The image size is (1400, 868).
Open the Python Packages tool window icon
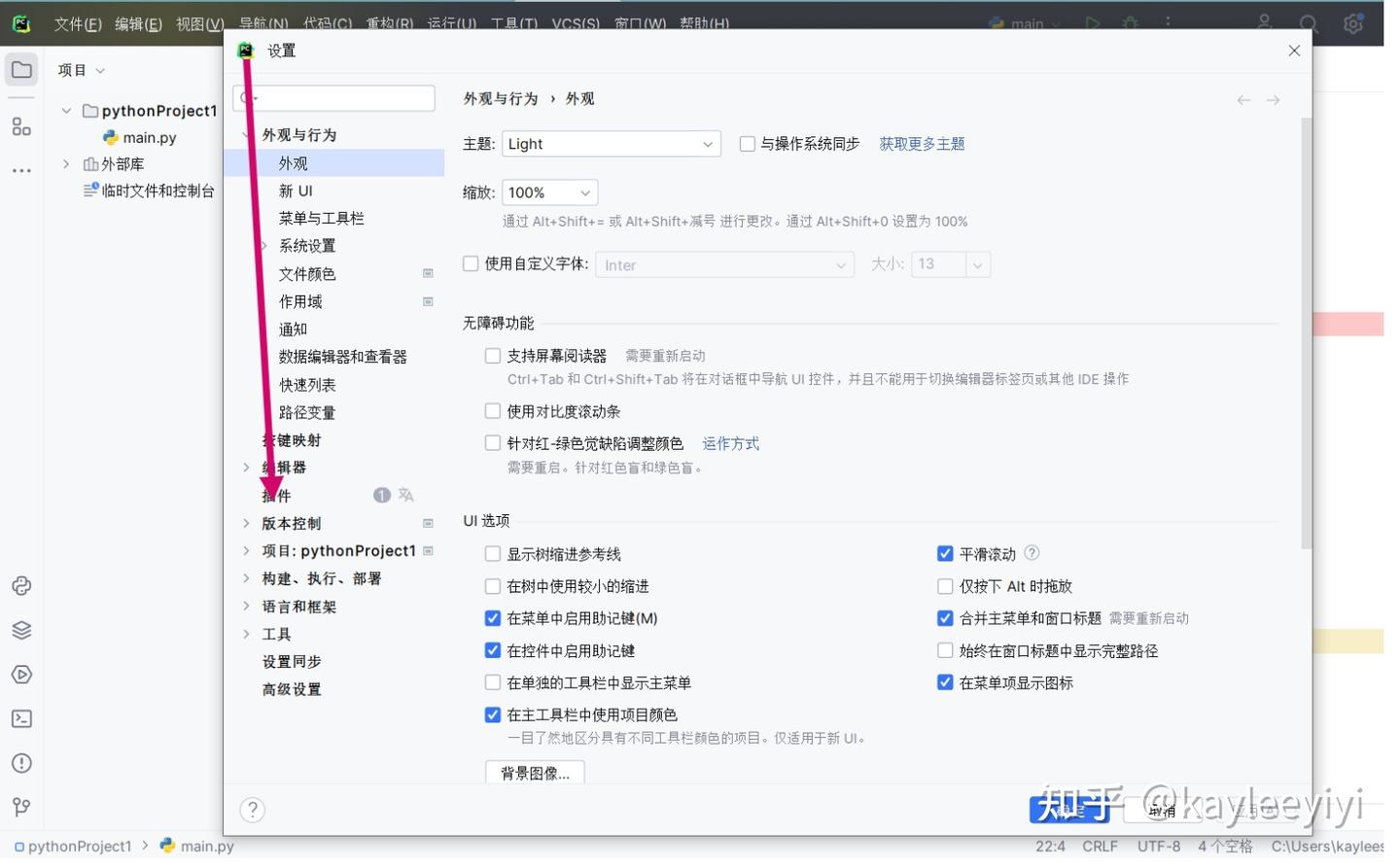pyautogui.click(x=21, y=630)
